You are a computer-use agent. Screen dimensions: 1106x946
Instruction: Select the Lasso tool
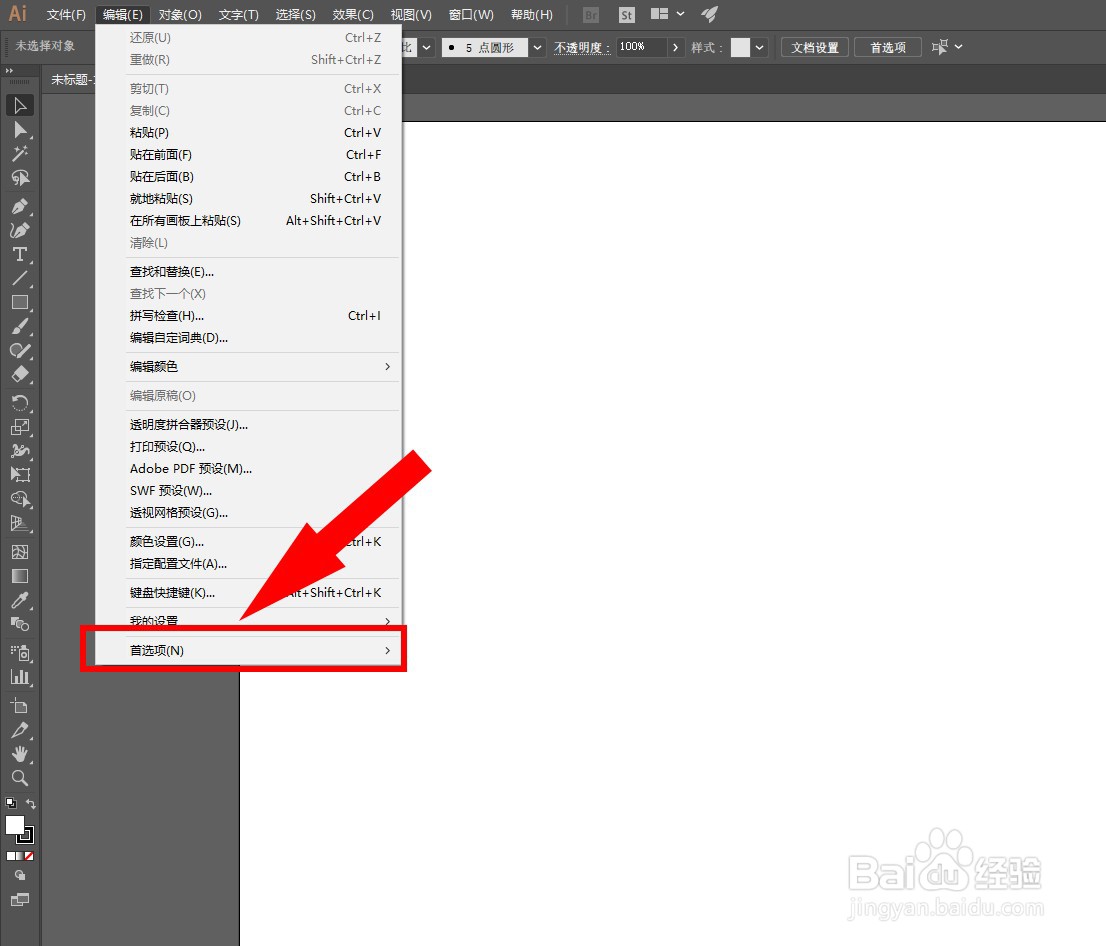[x=20, y=178]
